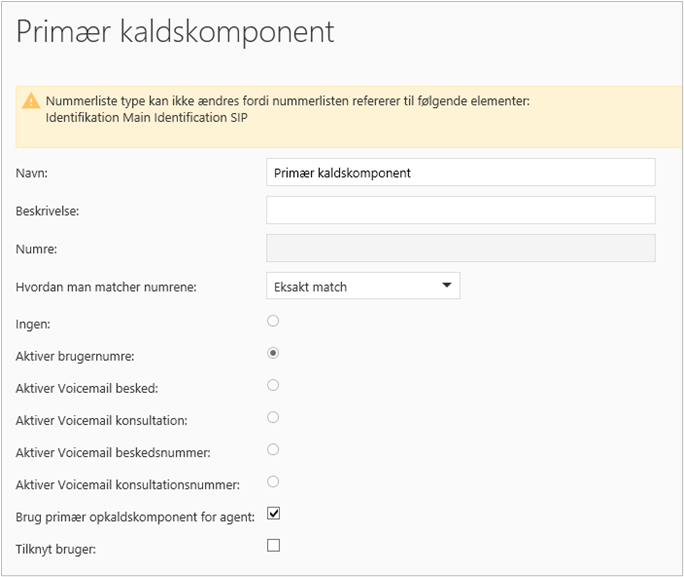Select Aktiver Voicemail beskedsnummer radio button
This screenshot has height=577, width=684.
click(273, 449)
